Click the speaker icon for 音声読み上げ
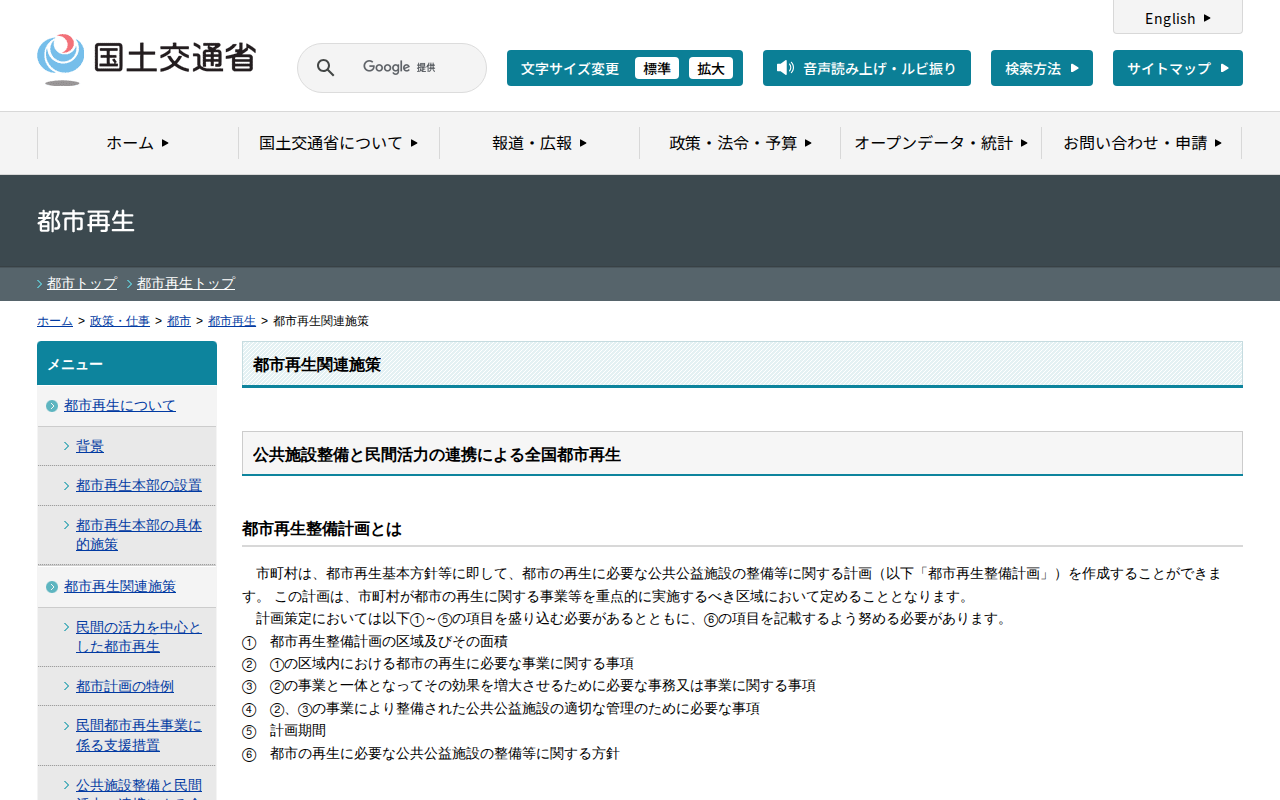1280x800 pixels. [785, 68]
